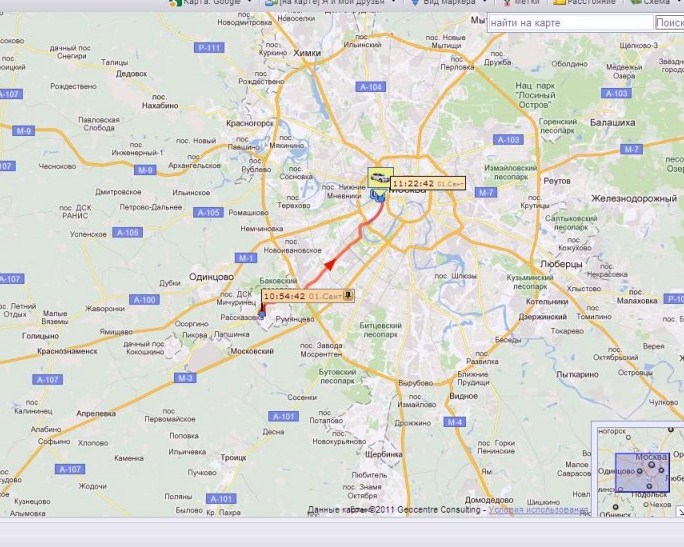Click the A-100 road shield
This screenshot has width=684, height=547.
[144, 300]
